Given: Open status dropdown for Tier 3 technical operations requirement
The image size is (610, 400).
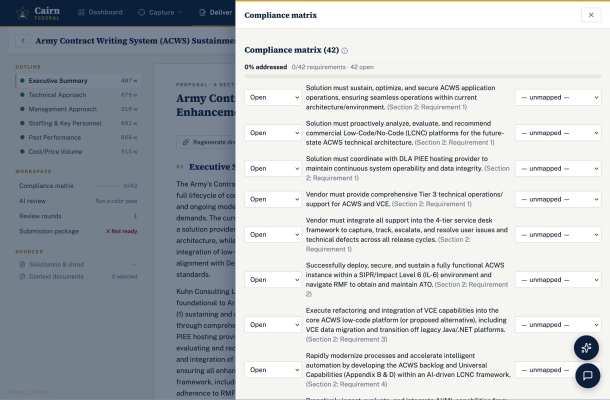Looking at the screenshot, I should click(273, 199).
